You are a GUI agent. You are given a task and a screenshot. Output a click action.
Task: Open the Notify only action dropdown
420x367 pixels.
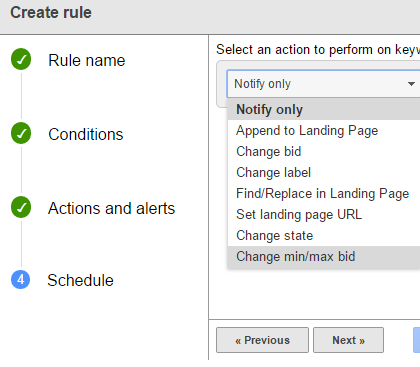click(x=323, y=84)
